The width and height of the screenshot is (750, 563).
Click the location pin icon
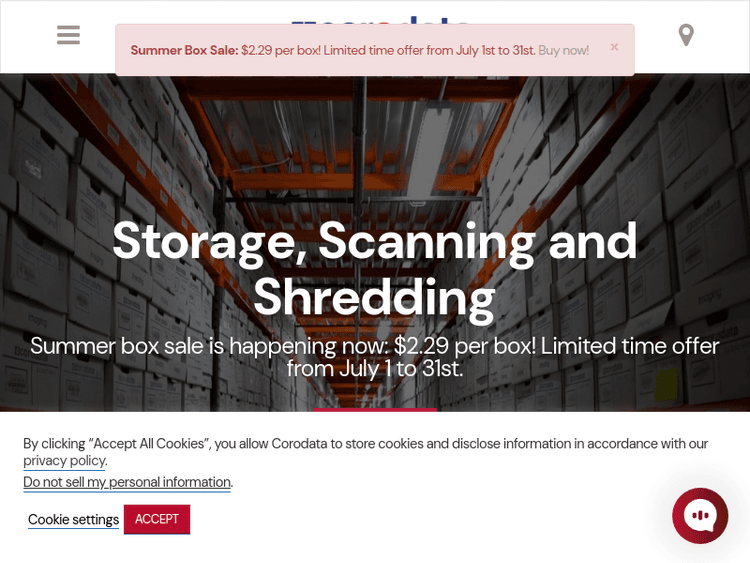click(686, 35)
